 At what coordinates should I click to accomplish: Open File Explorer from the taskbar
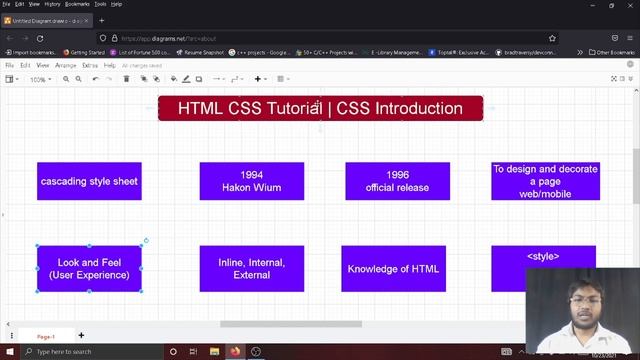pyautogui.click(x=214, y=351)
